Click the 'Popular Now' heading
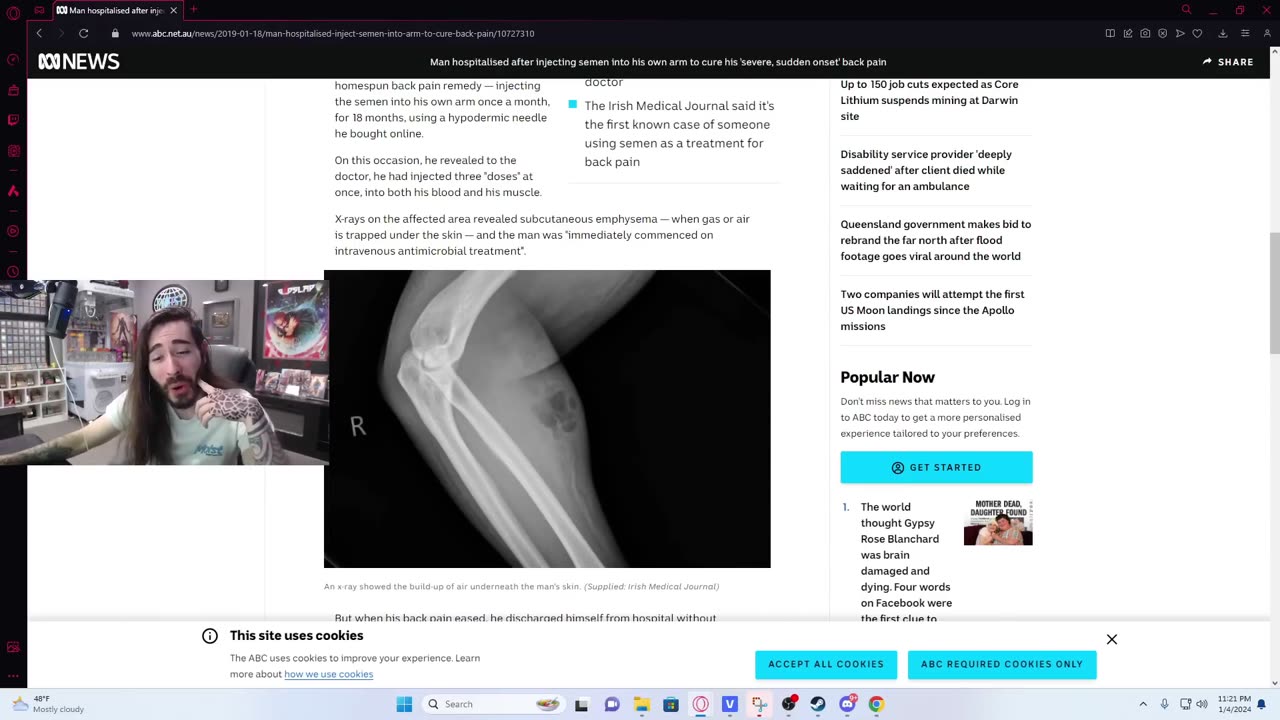Image resolution: width=1280 pixels, height=720 pixels. 887,377
